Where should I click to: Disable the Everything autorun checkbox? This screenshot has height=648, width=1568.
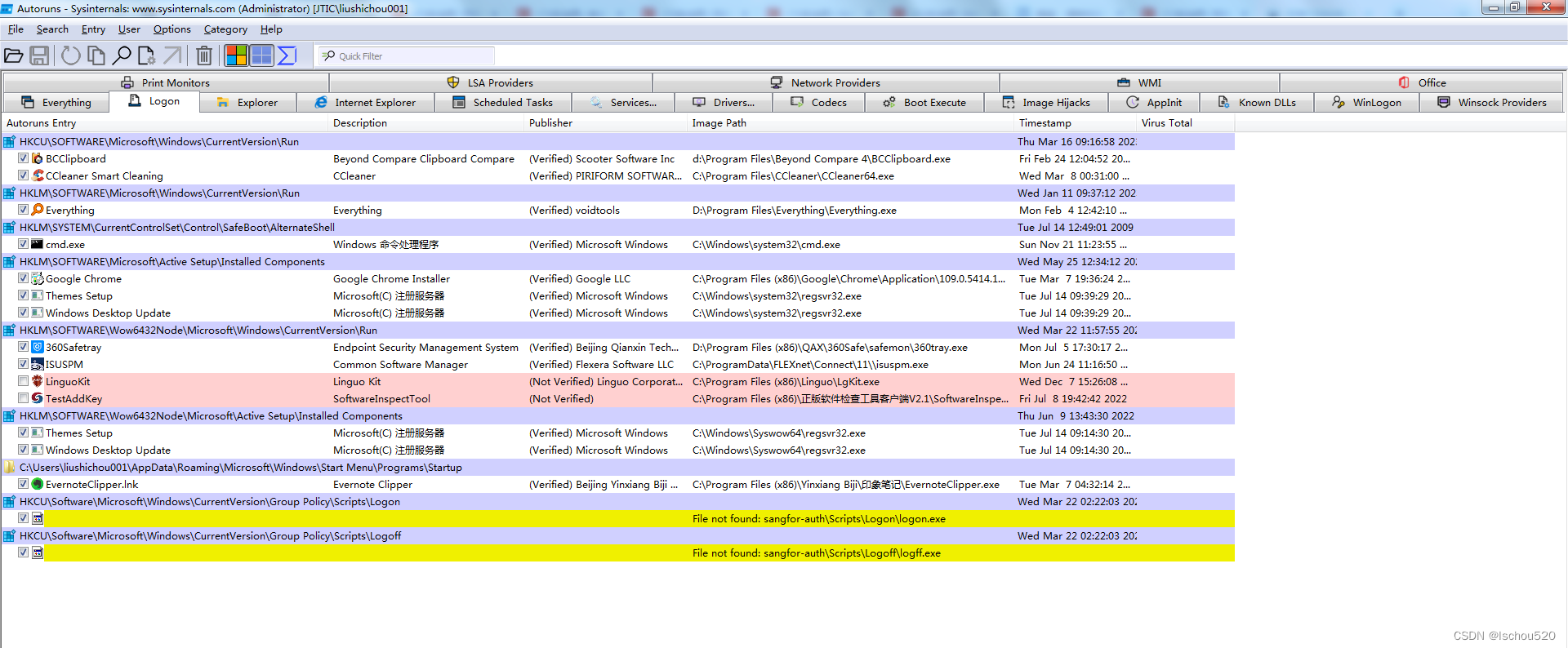(23, 210)
